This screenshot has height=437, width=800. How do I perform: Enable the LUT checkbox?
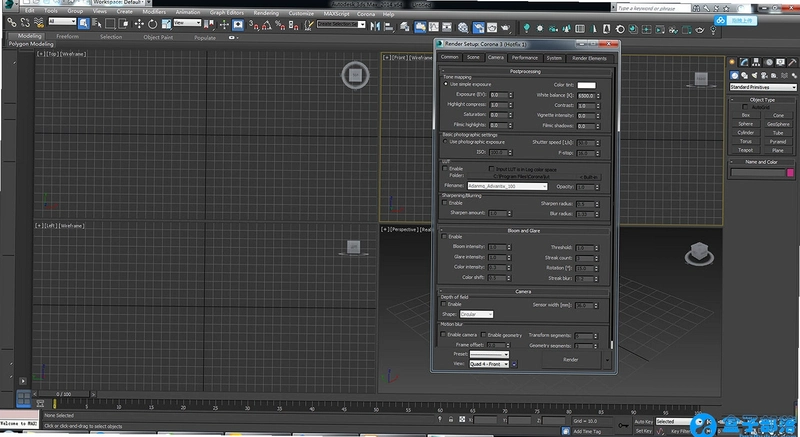coord(445,168)
